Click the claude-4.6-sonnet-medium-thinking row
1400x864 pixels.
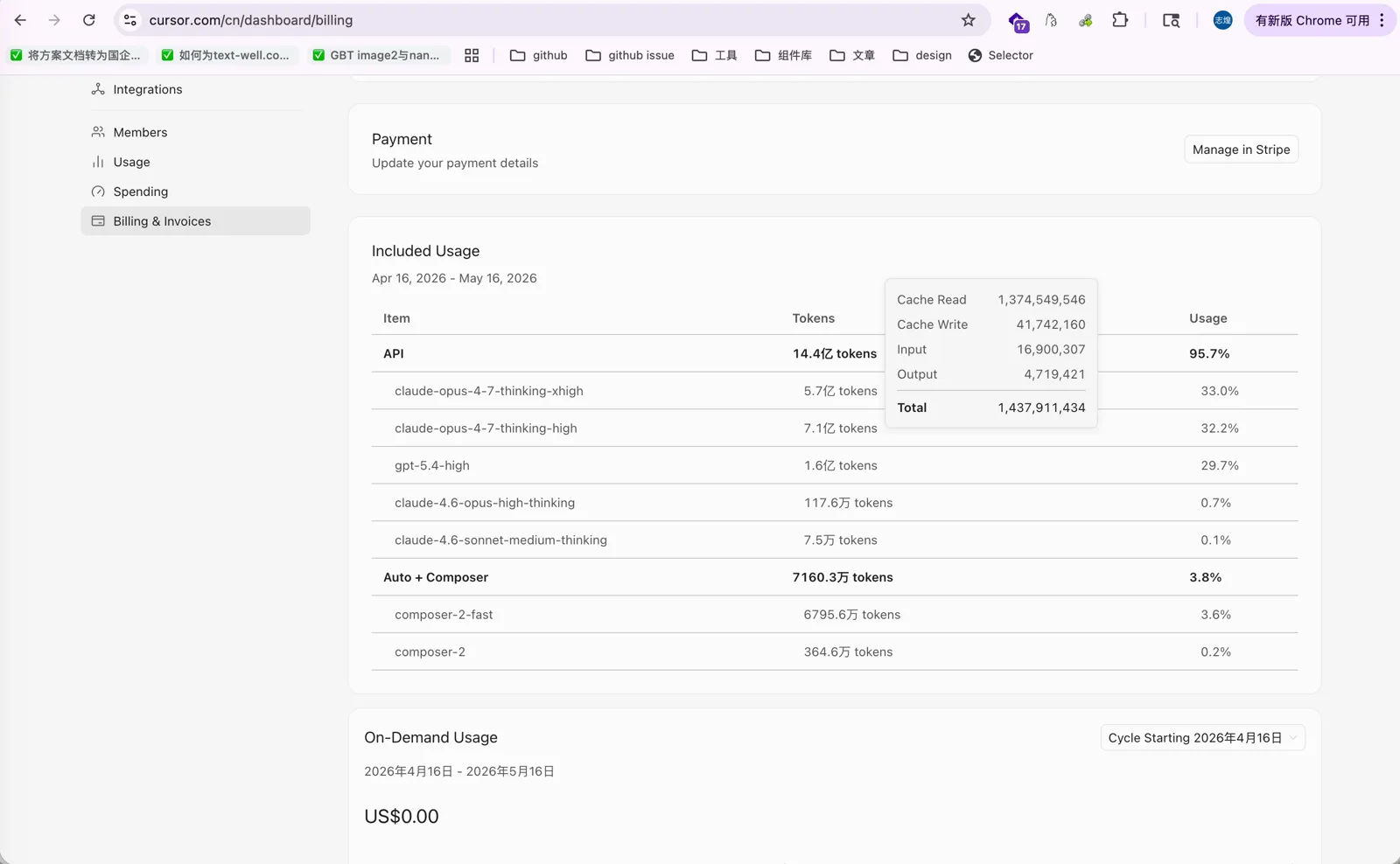[834, 540]
